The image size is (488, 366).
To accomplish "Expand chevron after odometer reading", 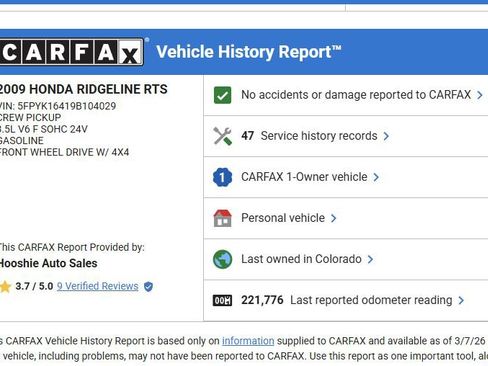I will (x=461, y=300).
